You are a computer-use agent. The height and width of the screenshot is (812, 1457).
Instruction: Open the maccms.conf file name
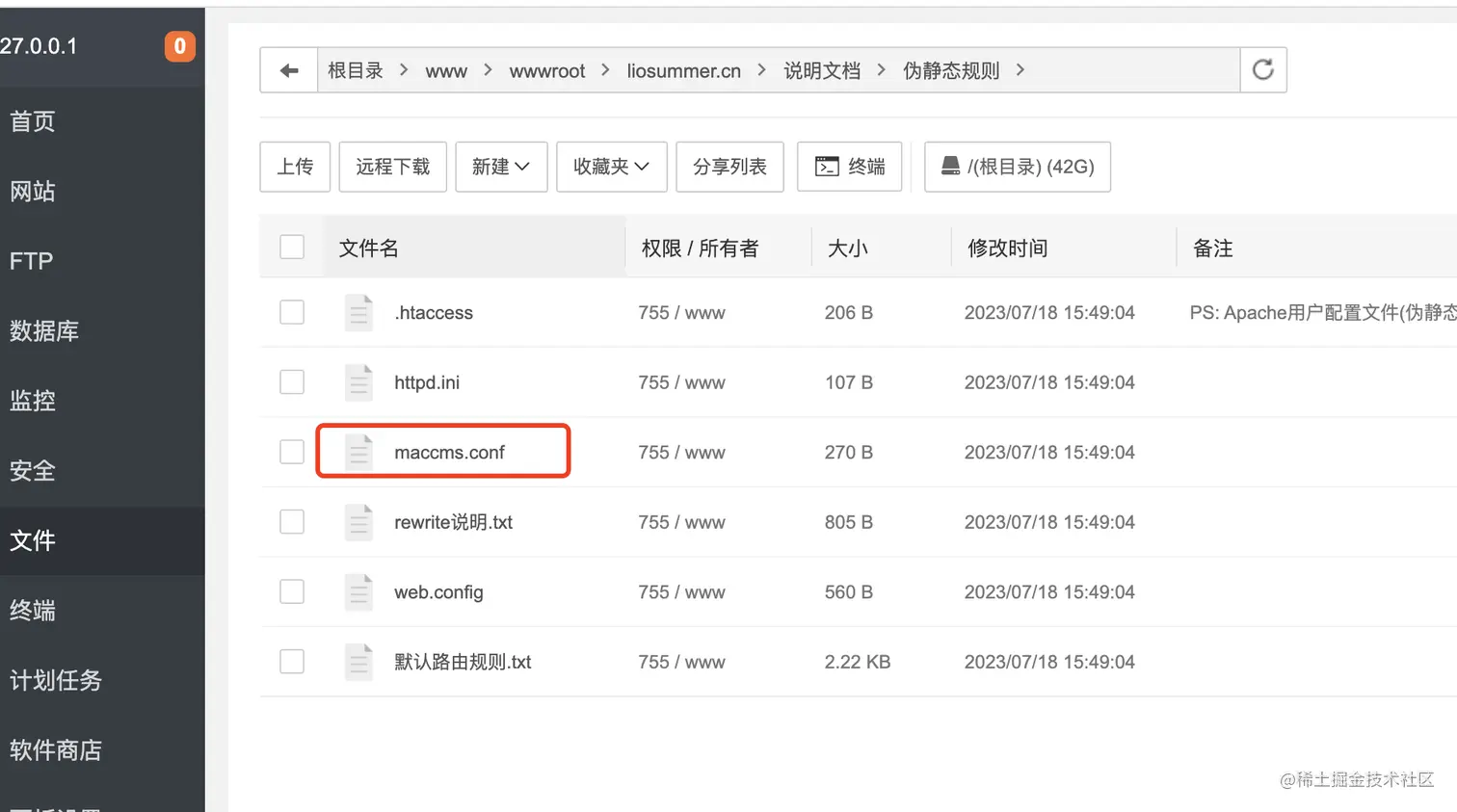(449, 453)
